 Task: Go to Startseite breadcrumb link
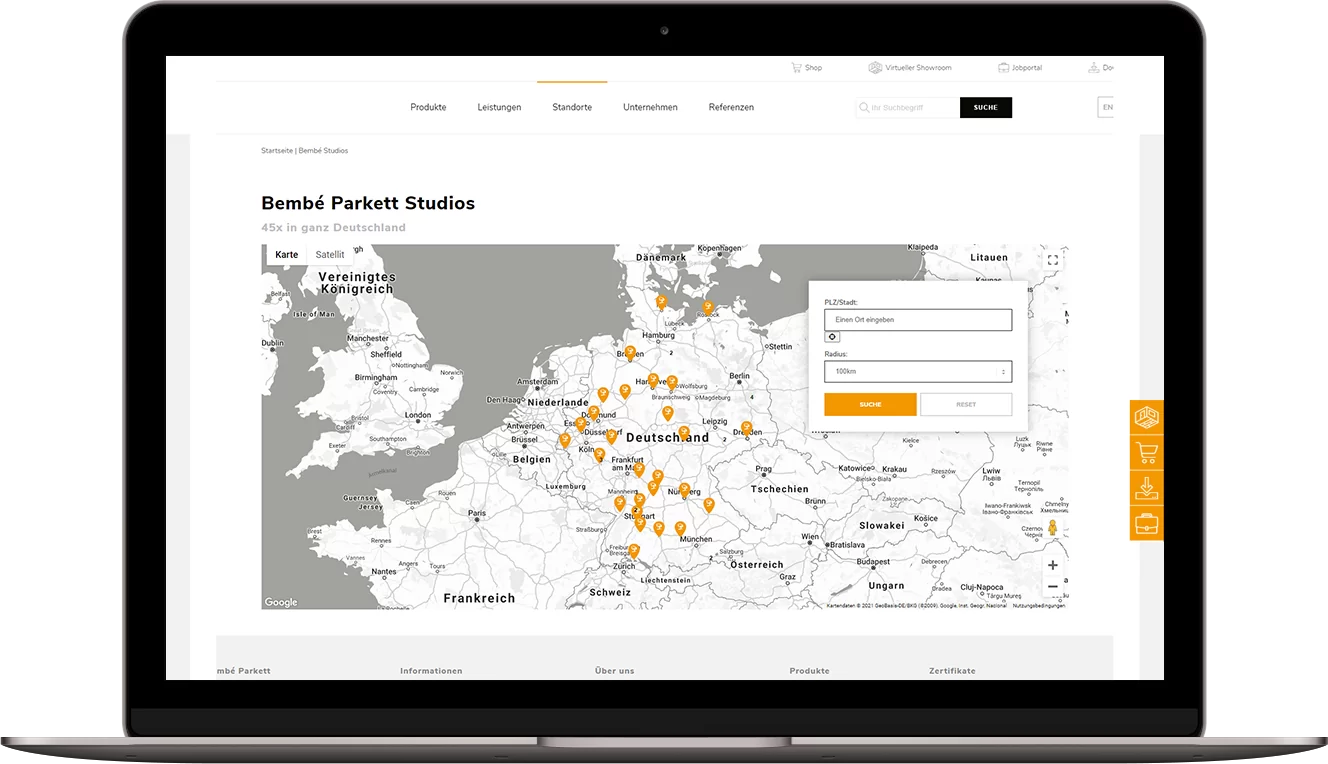[x=277, y=150]
